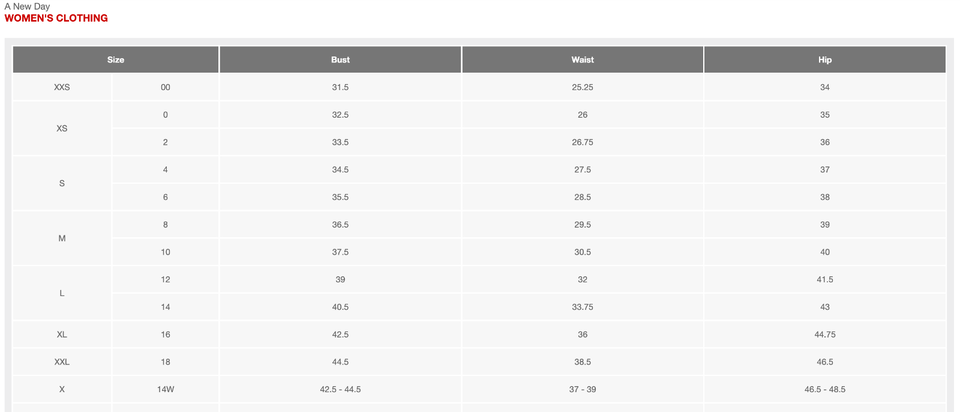Click numeric size 00 cell

165,88
